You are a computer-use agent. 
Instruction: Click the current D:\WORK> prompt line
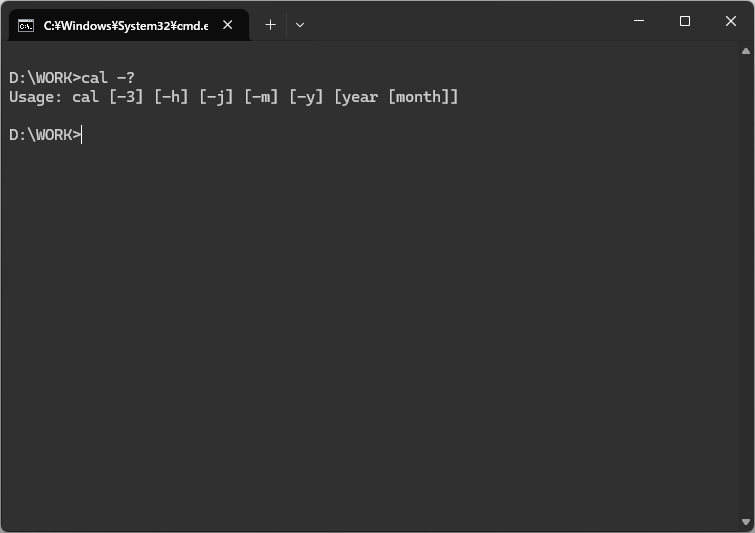[x=46, y=135]
